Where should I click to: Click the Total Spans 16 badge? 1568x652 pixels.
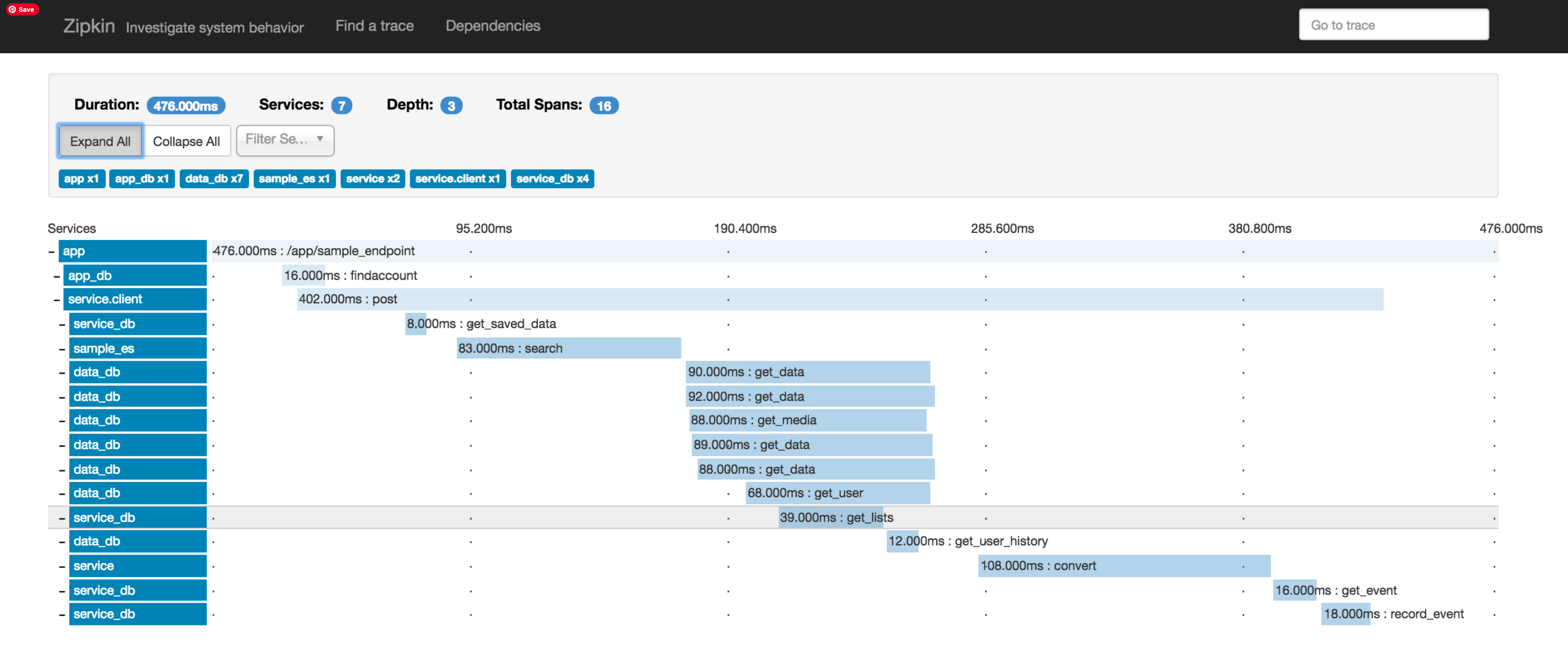tap(604, 106)
